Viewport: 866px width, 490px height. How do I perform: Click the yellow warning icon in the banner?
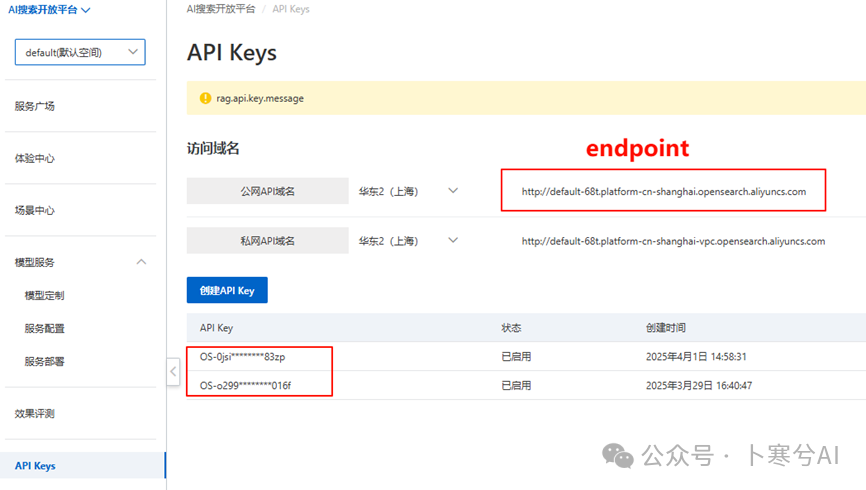pos(205,99)
